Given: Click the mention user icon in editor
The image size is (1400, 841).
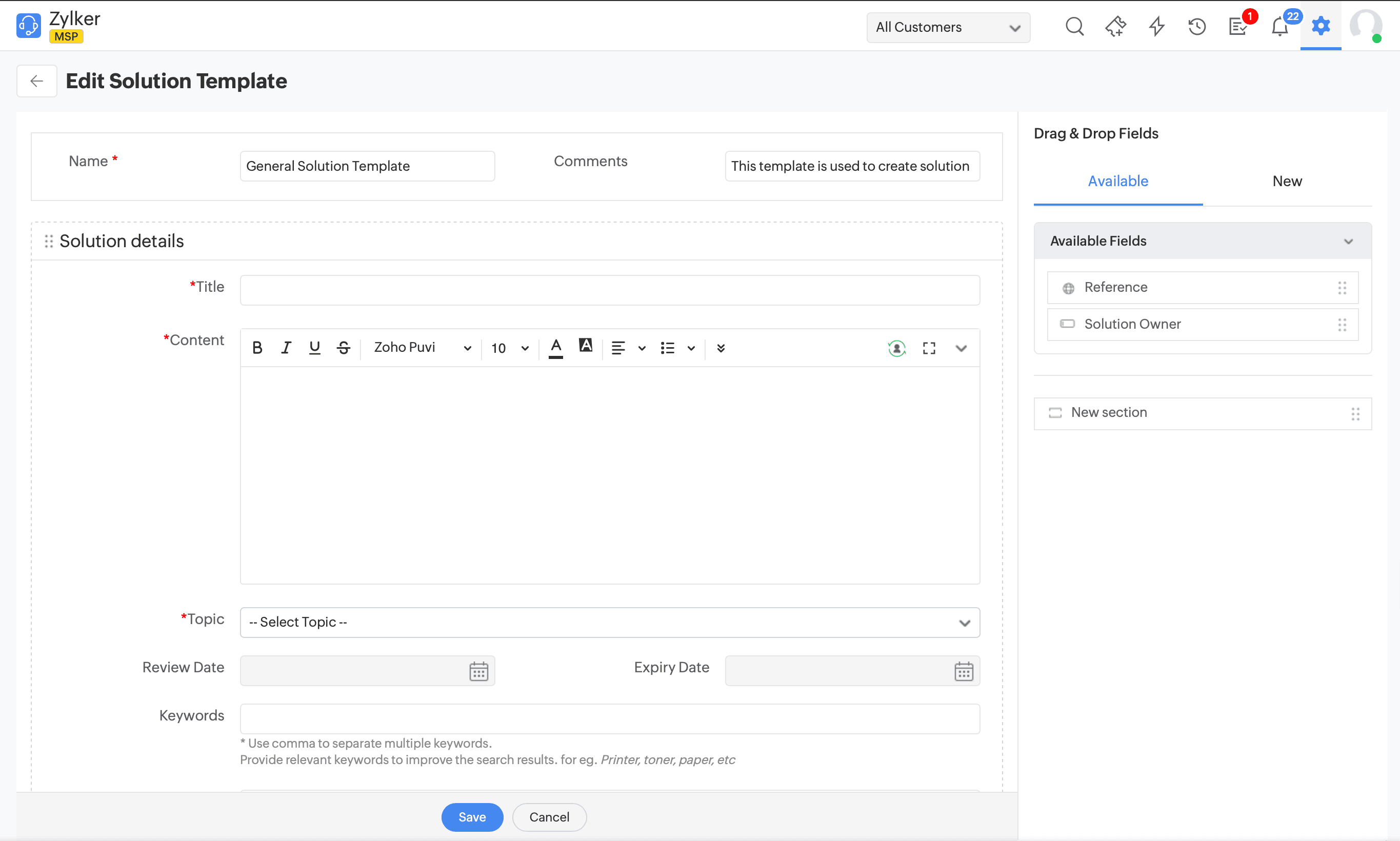Looking at the screenshot, I should click(896, 348).
